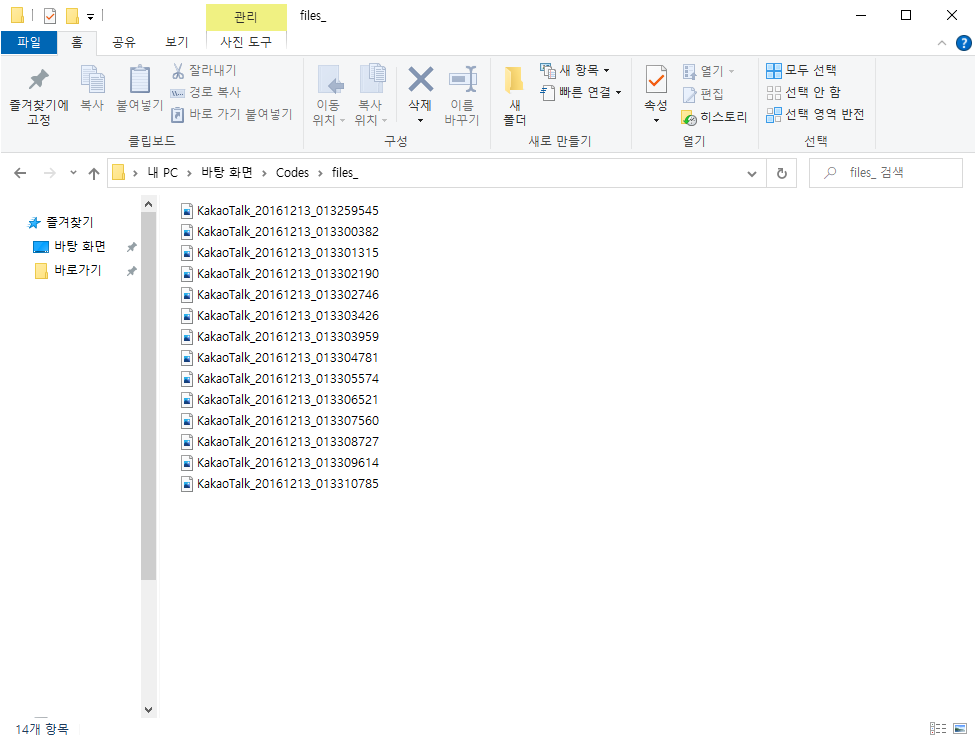
Task: Click 선택 영역 반전 (Invert selection)
Action: [x=815, y=114]
